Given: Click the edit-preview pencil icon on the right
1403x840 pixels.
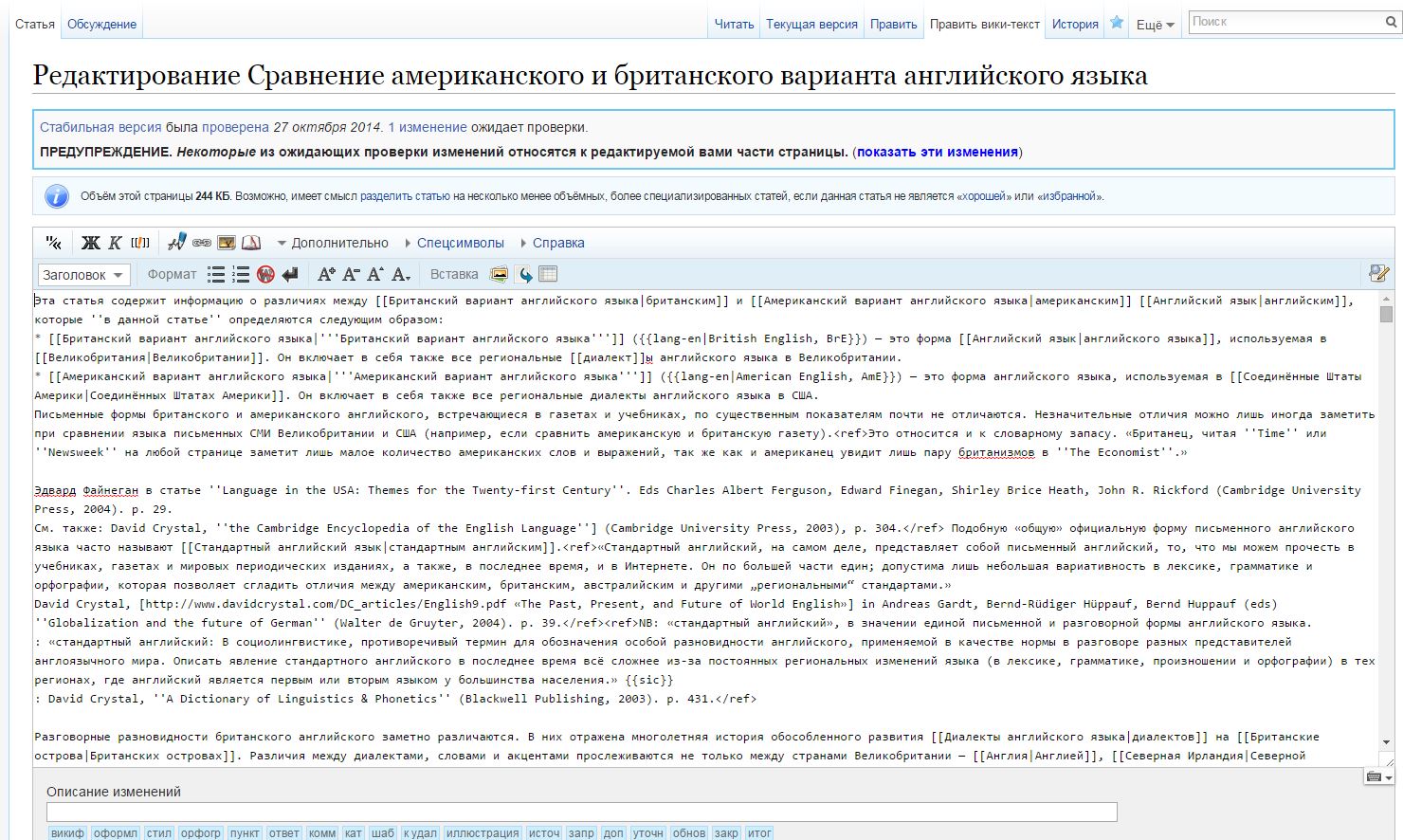Looking at the screenshot, I should pos(1379,273).
